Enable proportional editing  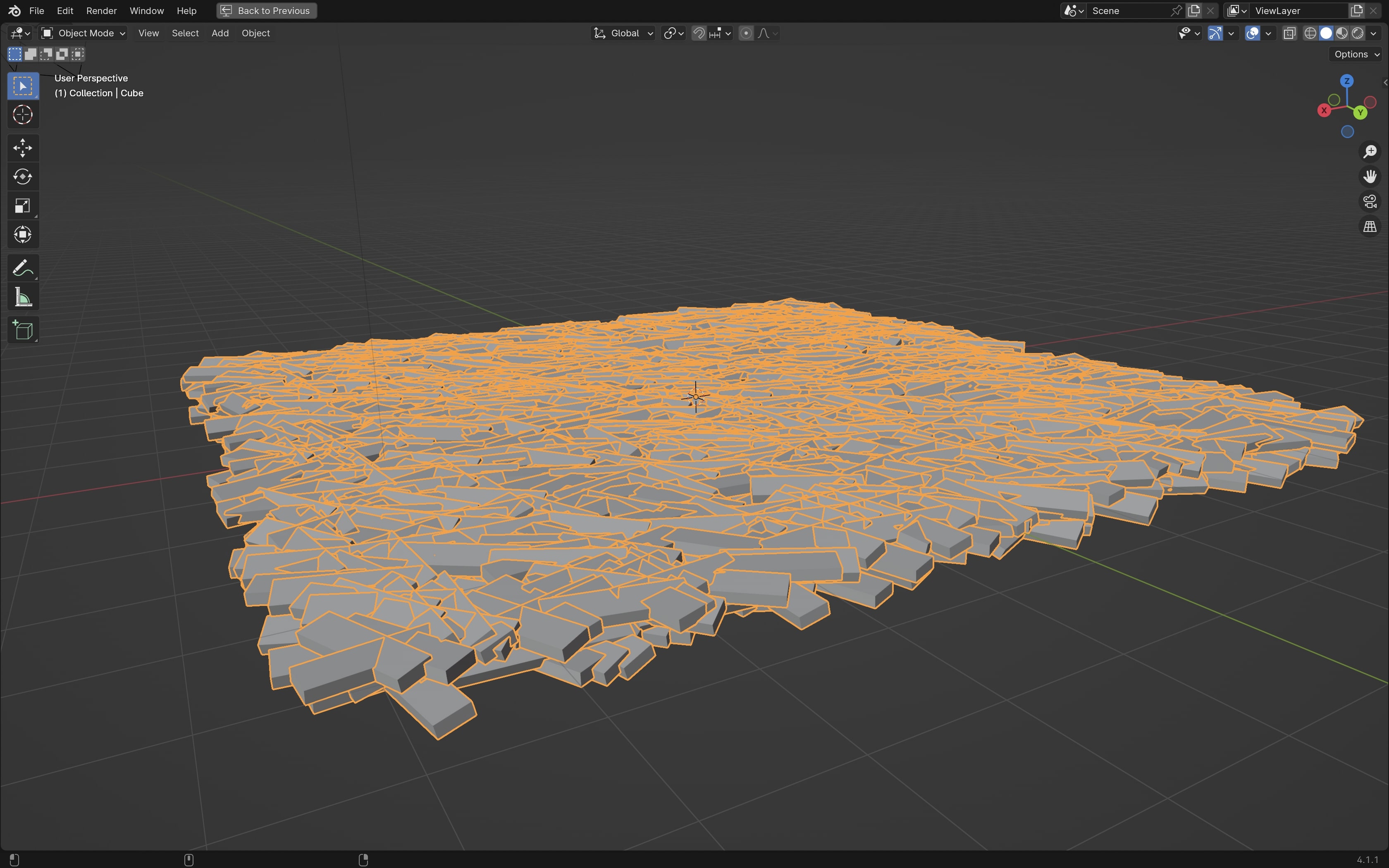(x=746, y=33)
